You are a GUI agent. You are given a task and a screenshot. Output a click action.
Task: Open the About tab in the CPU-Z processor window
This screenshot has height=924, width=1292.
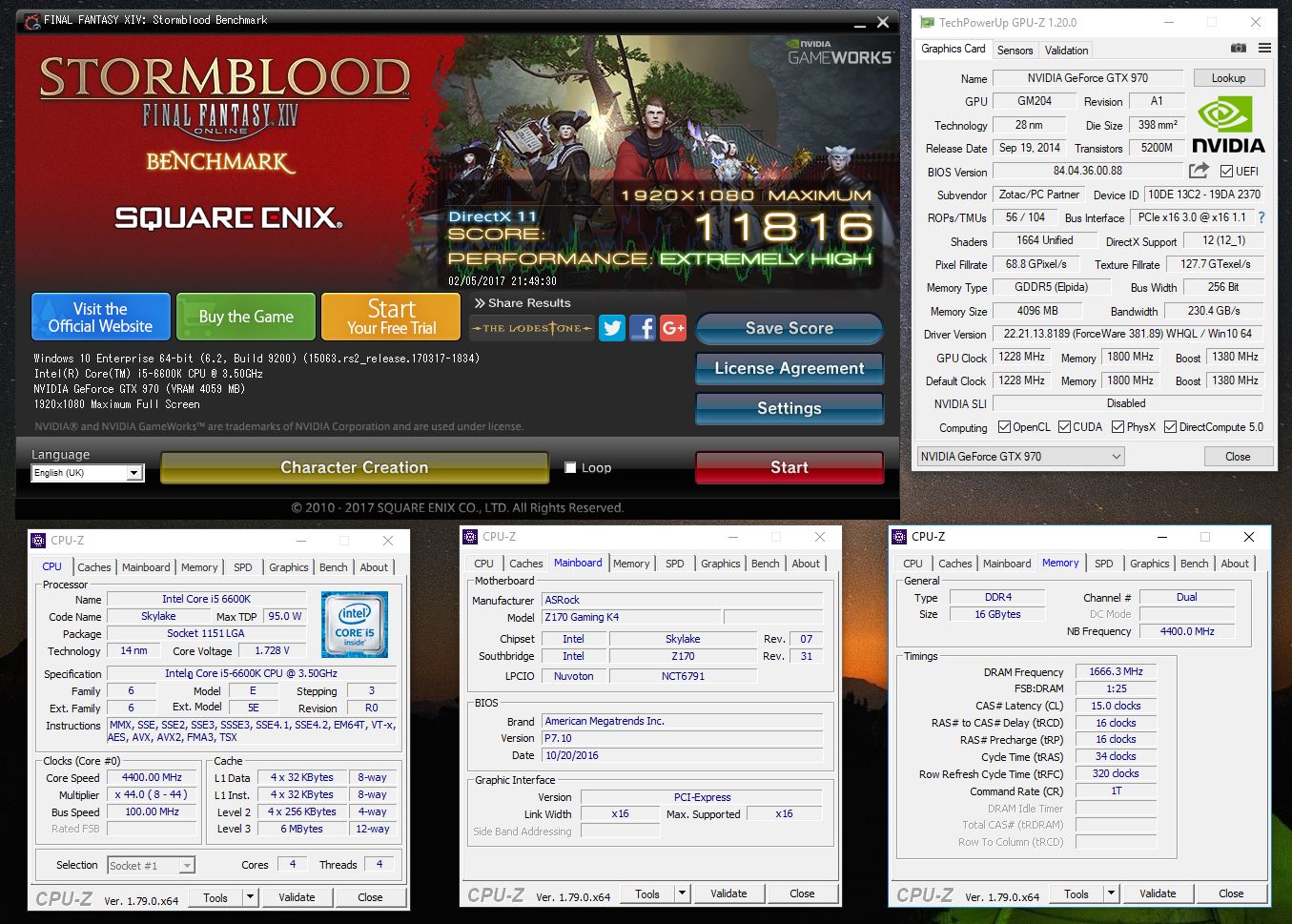[x=374, y=567]
